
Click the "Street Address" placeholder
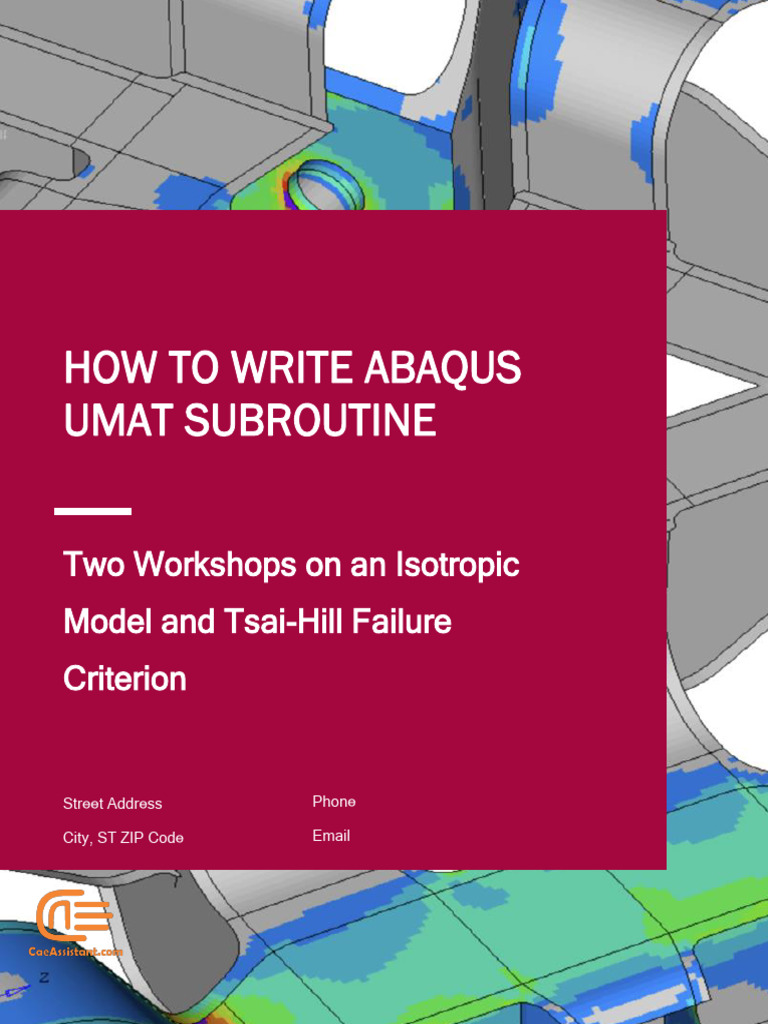click(x=112, y=803)
